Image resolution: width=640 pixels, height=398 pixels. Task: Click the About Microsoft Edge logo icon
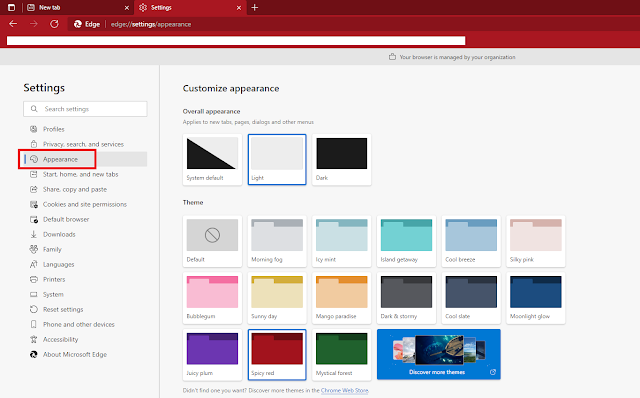pos(34,354)
